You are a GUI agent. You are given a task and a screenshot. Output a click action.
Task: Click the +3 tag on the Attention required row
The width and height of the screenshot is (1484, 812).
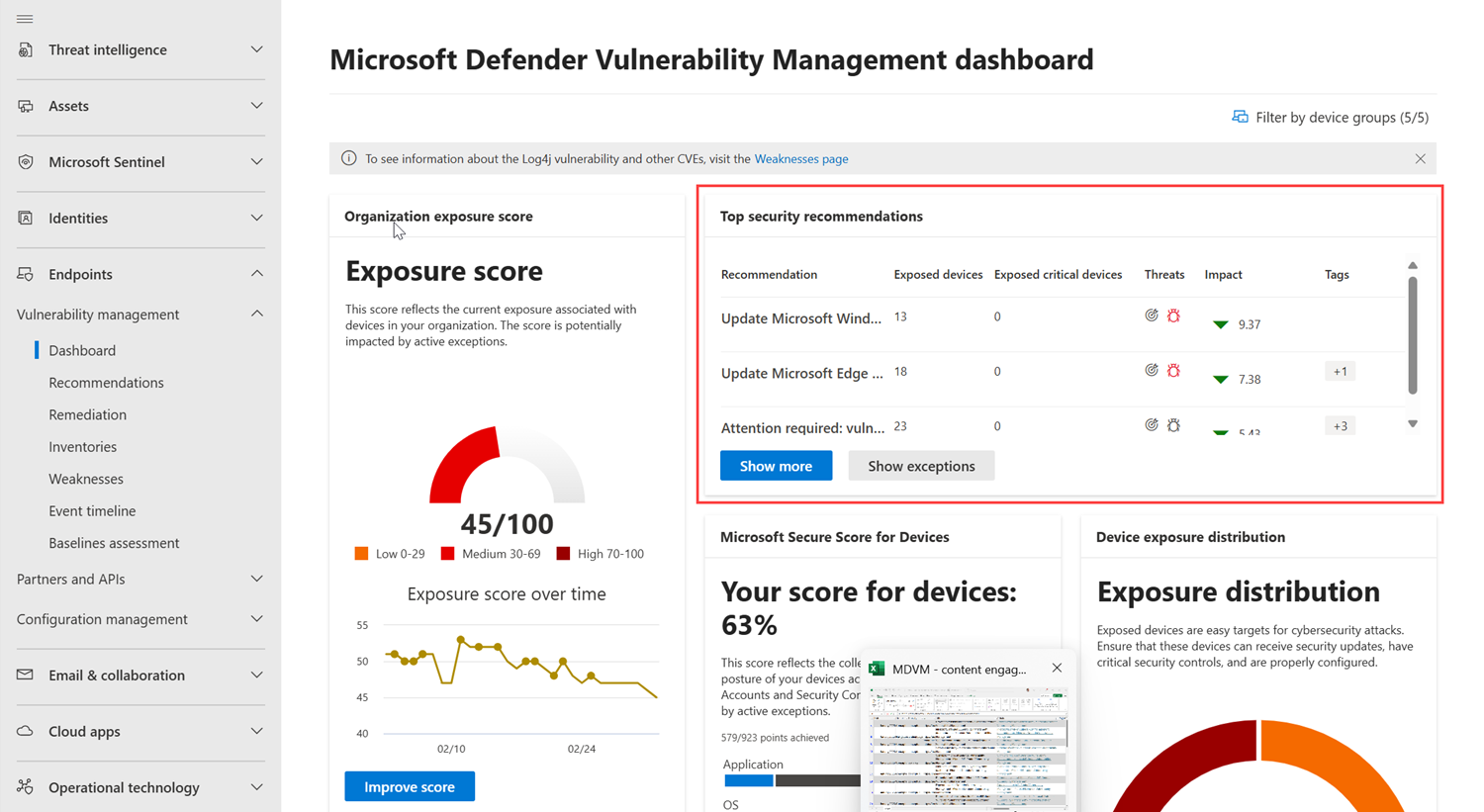(1340, 426)
